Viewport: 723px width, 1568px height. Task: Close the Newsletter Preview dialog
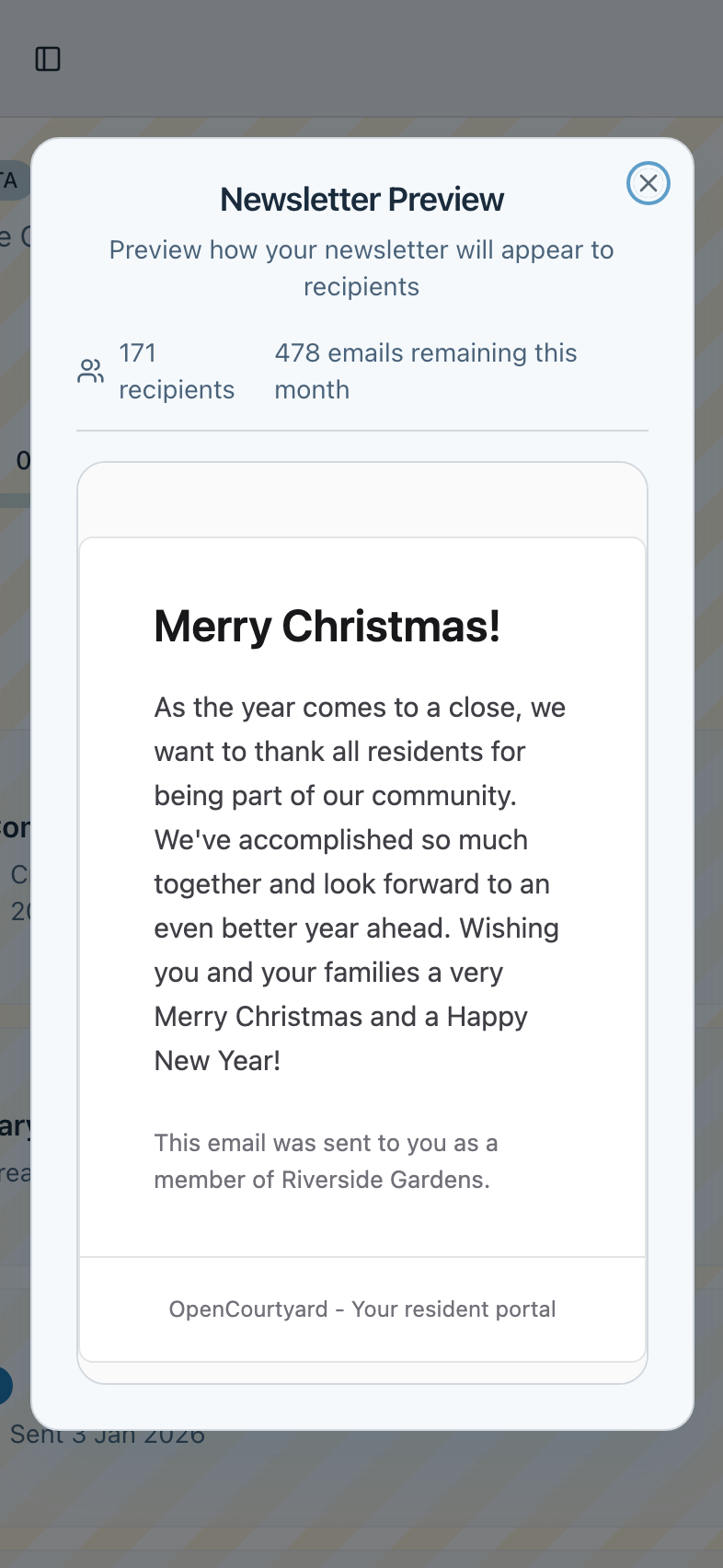pos(648,183)
